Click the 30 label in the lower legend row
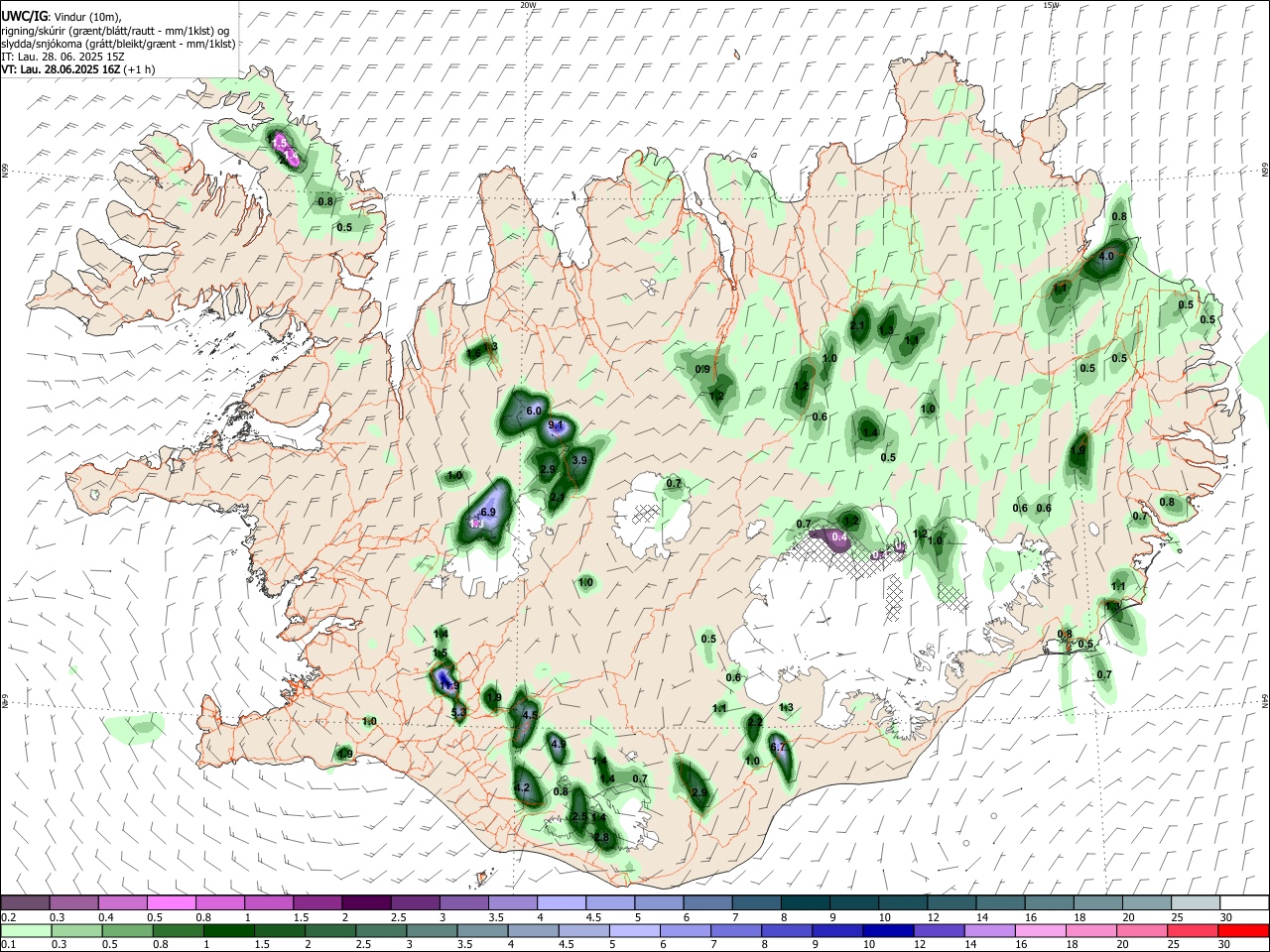The image size is (1270, 952). 1223,945
